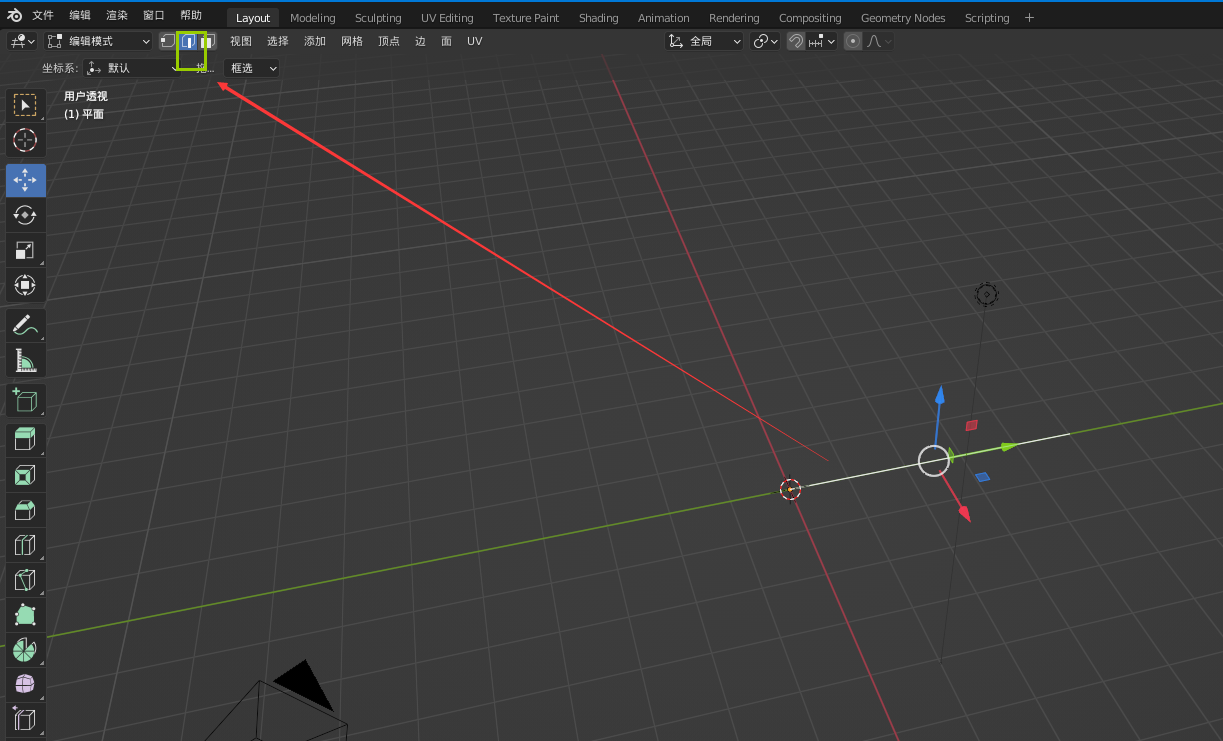
Task: Open the 网格 menu
Action: (x=352, y=41)
